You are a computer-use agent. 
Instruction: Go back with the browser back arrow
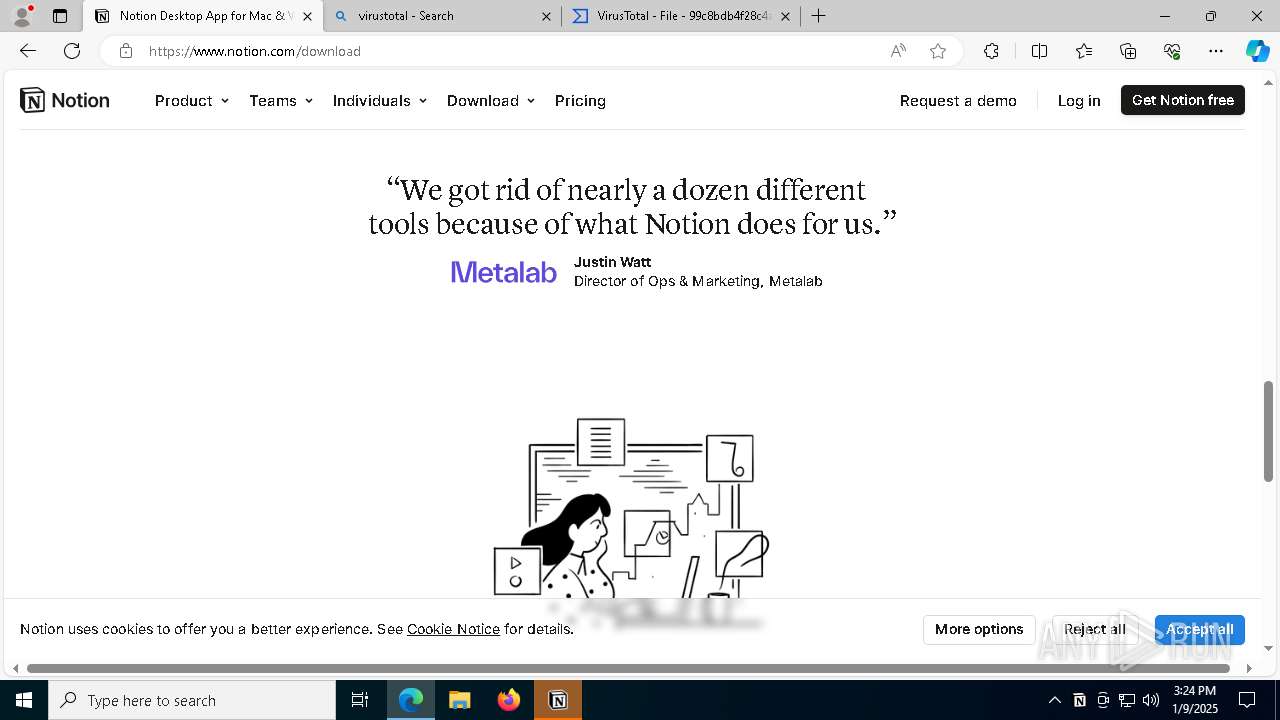pyautogui.click(x=28, y=51)
